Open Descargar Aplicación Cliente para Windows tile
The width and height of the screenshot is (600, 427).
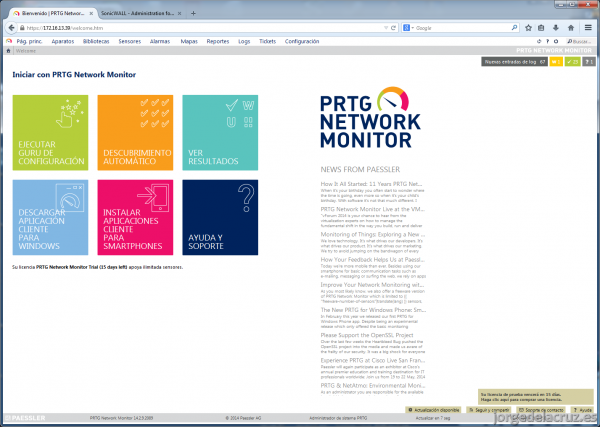point(51,217)
